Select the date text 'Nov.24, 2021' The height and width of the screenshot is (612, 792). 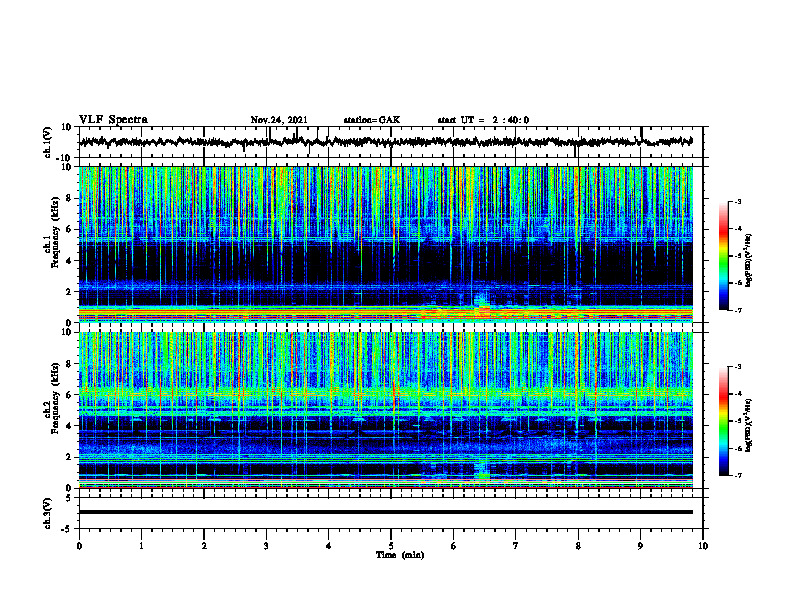[x=279, y=120]
